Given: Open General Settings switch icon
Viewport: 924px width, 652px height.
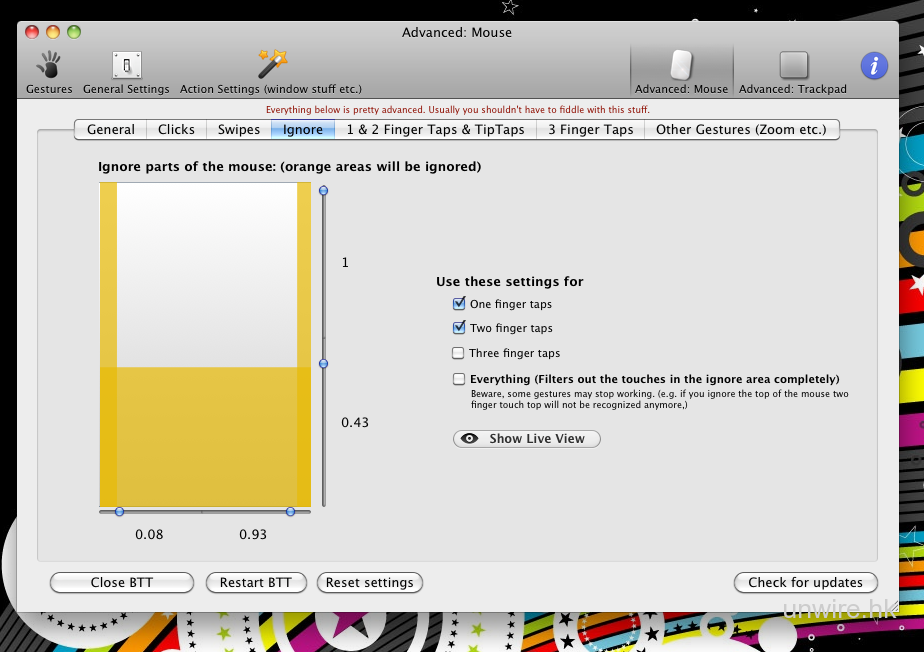Looking at the screenshot, I should tap(126, 66).
